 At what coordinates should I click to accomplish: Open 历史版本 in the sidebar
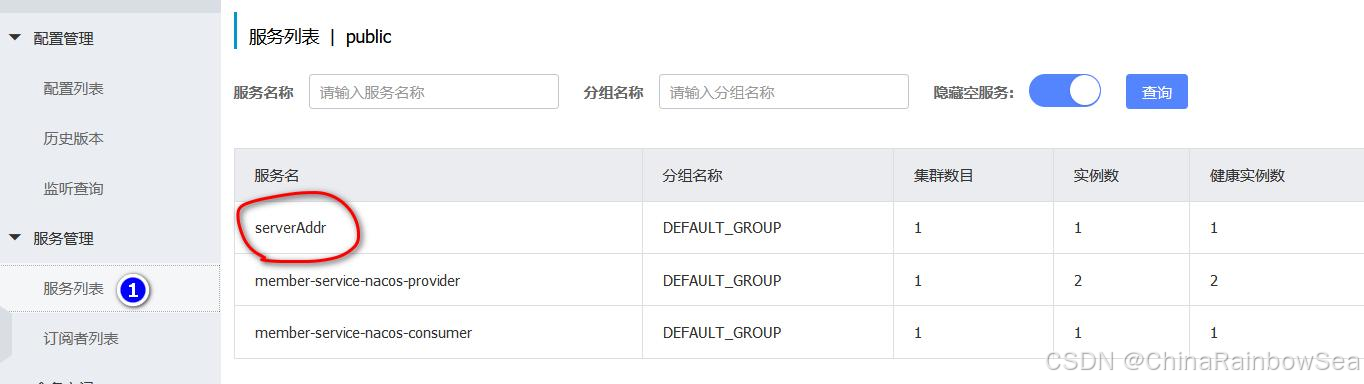(x=73, y=138)
